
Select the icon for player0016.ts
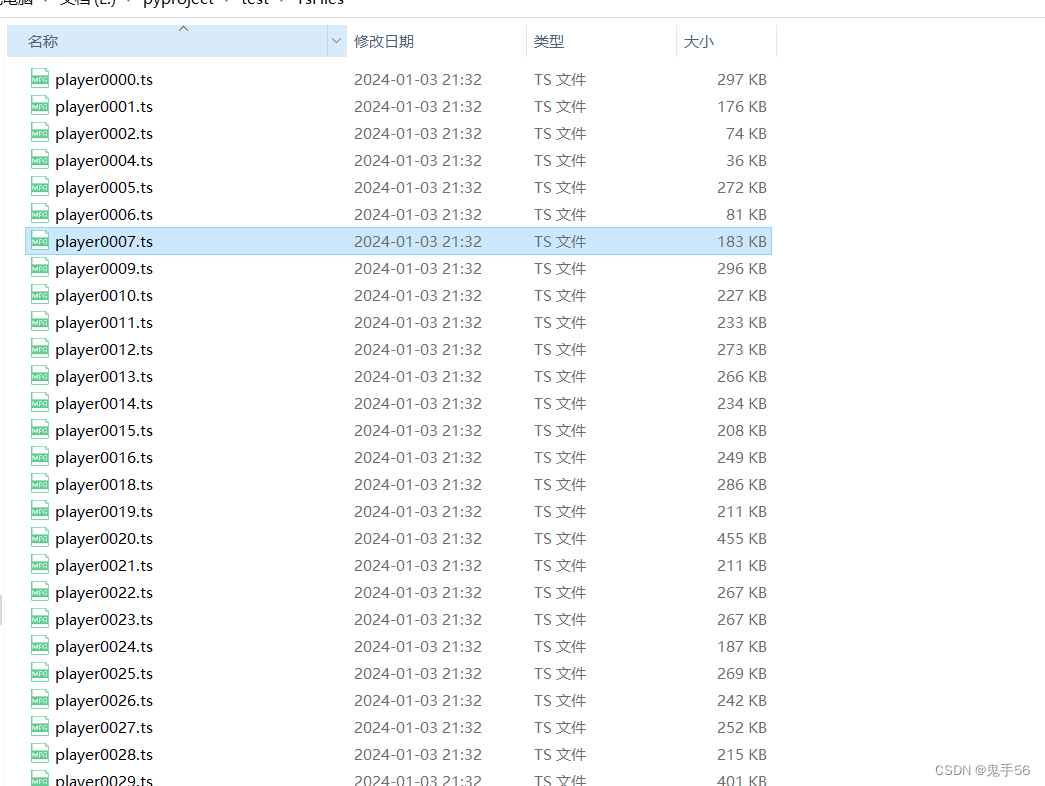(40, 457)
